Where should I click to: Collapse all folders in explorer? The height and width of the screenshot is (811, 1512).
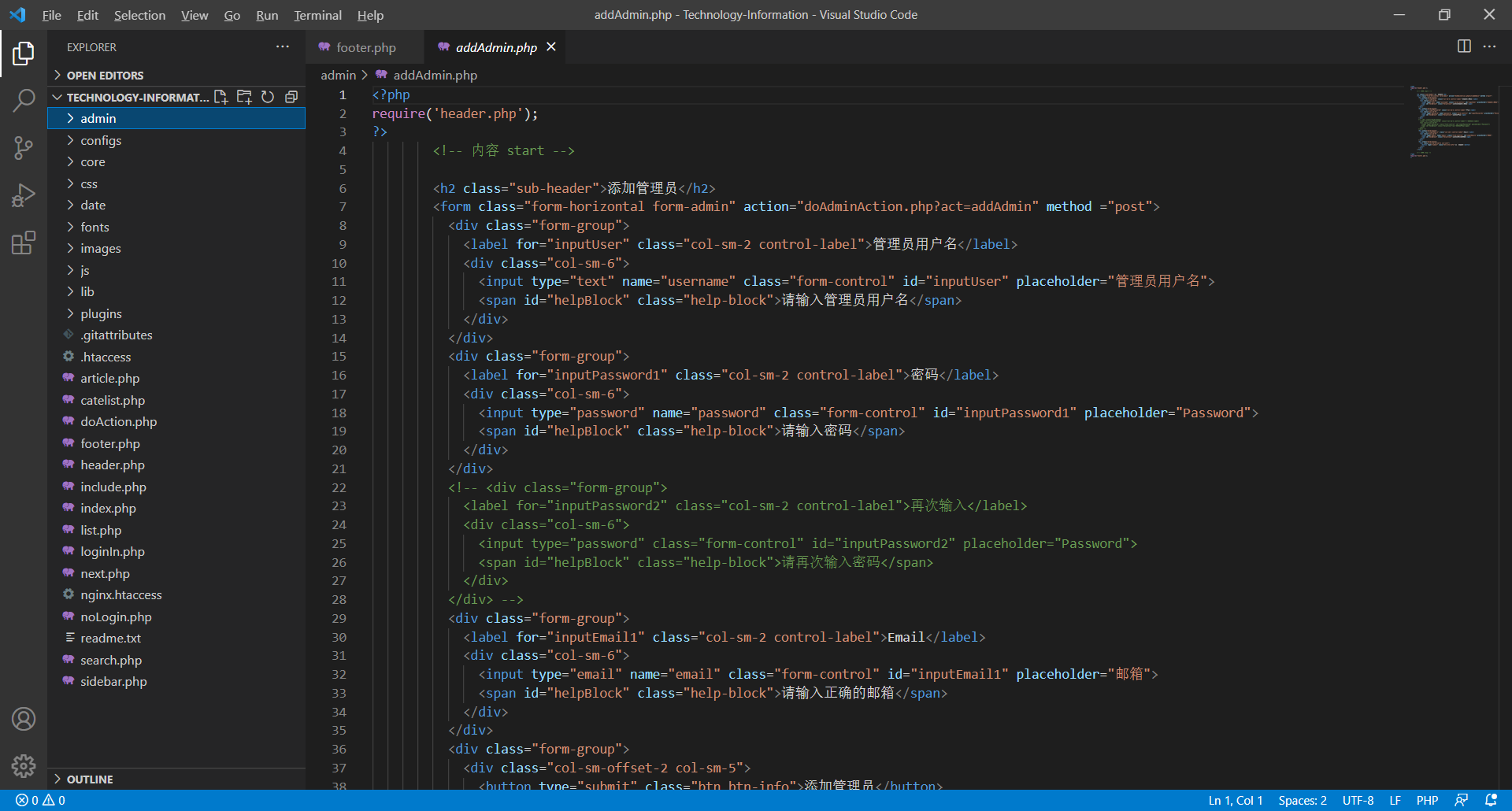coord(291,97)
